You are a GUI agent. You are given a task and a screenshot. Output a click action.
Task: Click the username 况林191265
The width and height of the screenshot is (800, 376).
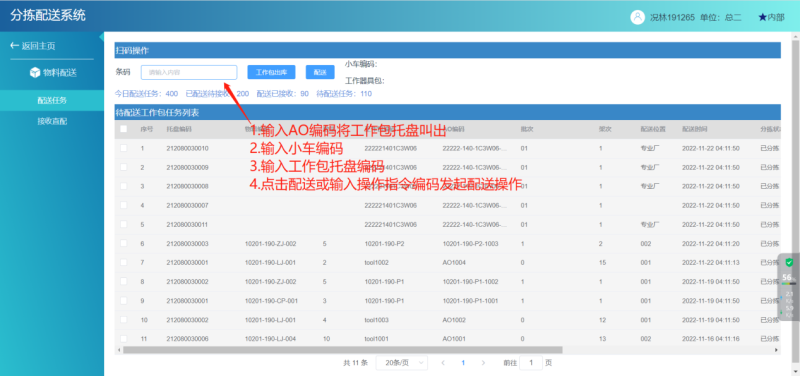[672, 17]
